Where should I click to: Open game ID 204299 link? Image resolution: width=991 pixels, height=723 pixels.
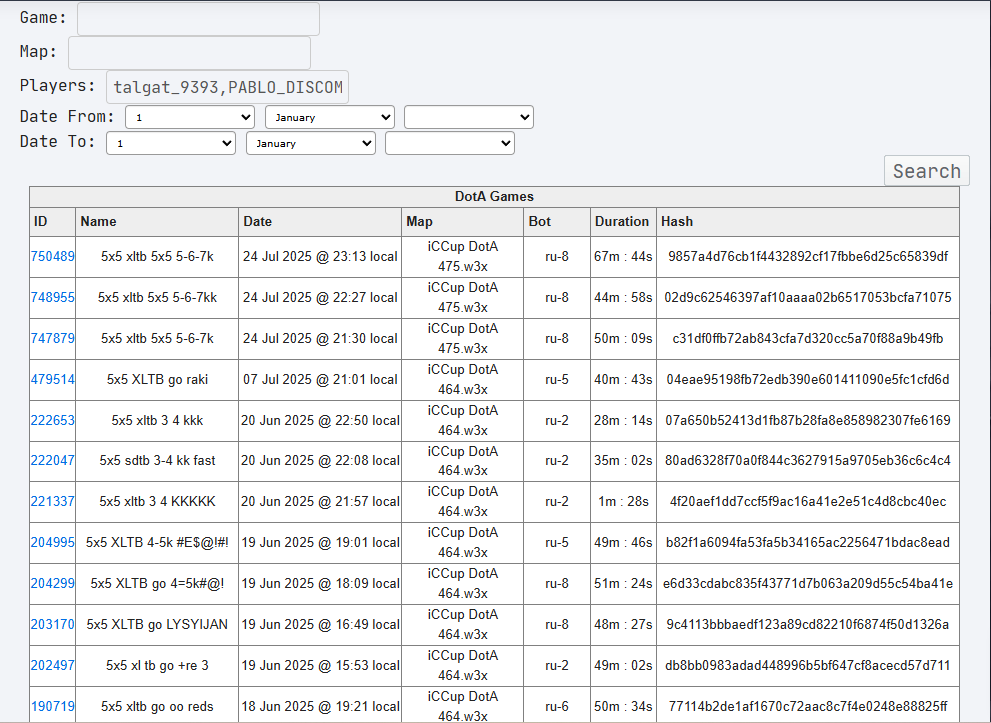(x=52, y=584)
